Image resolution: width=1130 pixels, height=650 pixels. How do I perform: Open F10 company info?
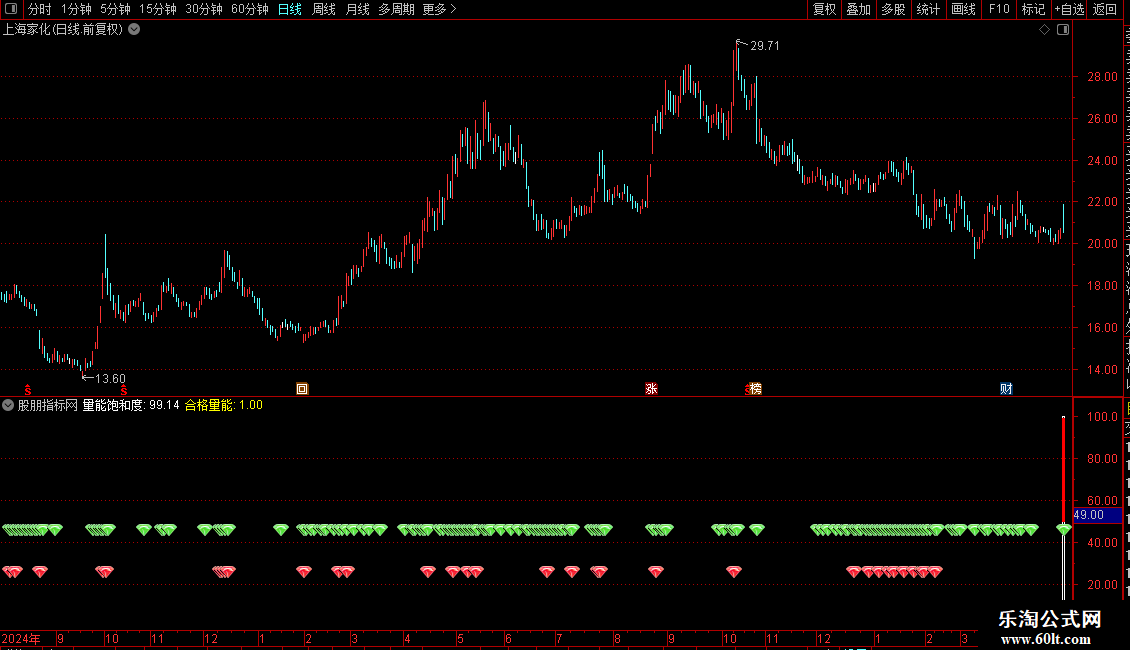click(x=999, y=9)
